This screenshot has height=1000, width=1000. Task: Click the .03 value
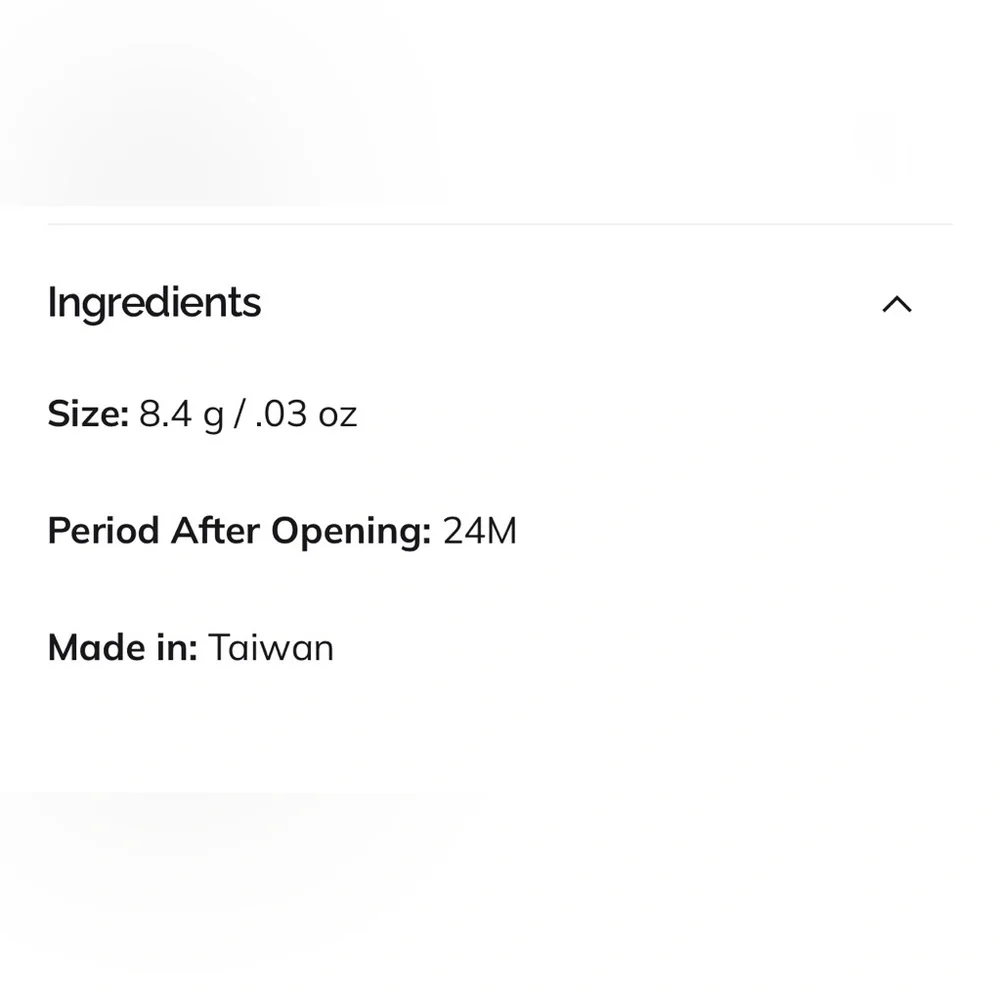tap(281, 414)
